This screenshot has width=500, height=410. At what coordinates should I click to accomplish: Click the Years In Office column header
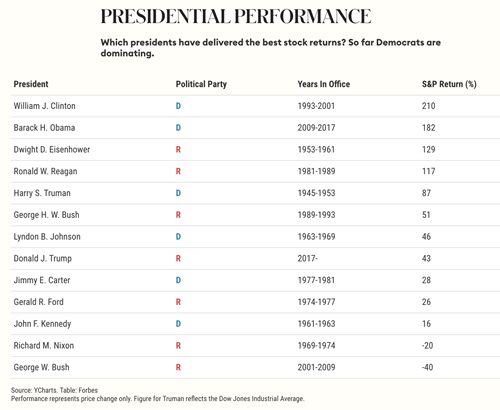(x=323, y=84)
